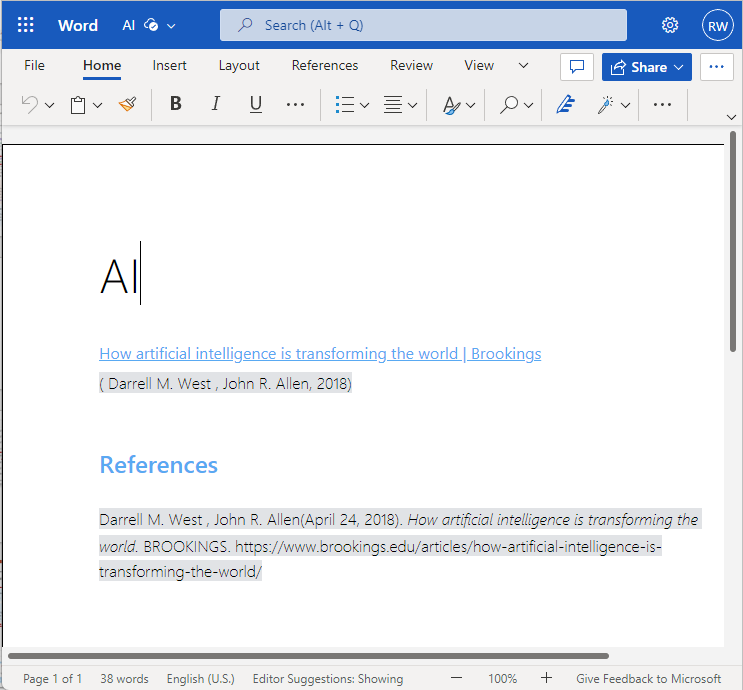Change language English (U.S.)
This screenshot has width=743, height=690.
point(200,679)
